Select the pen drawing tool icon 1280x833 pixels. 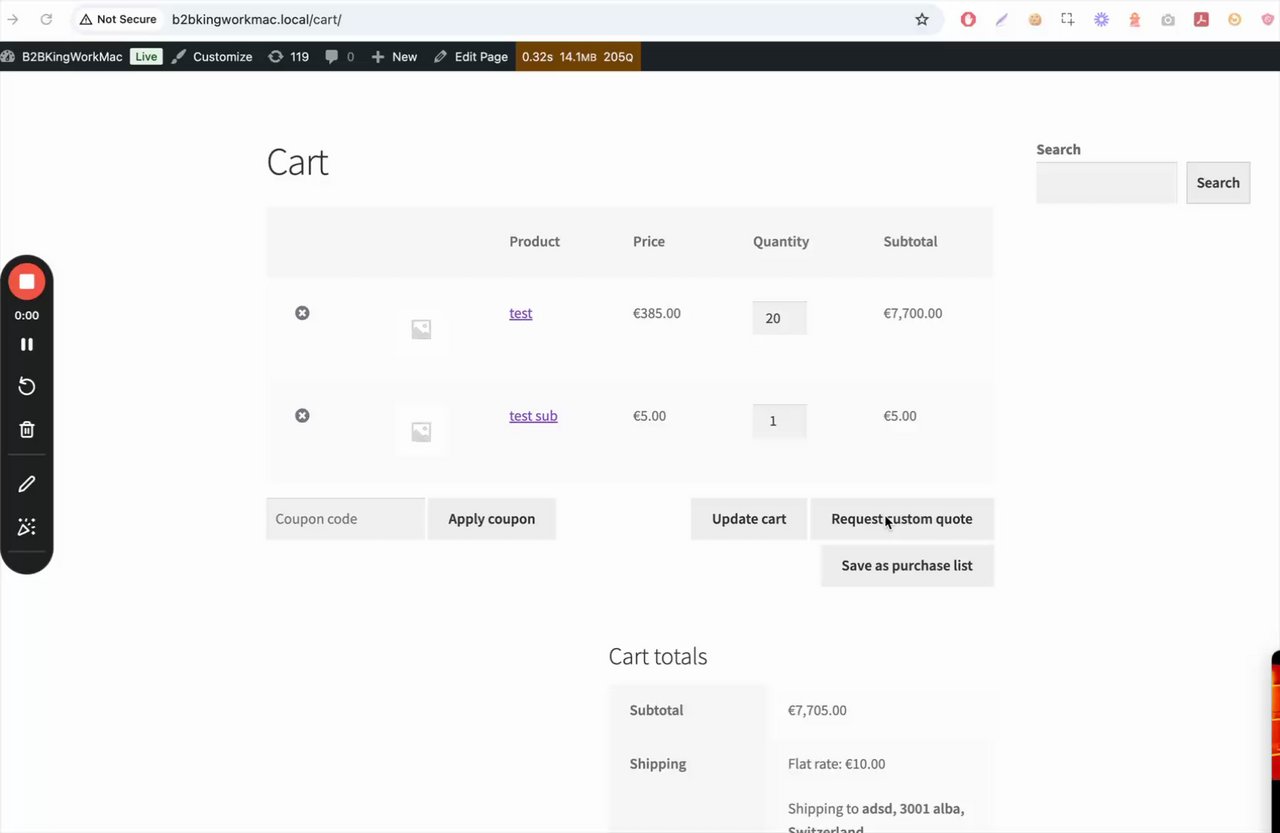(x=27, y=484)
